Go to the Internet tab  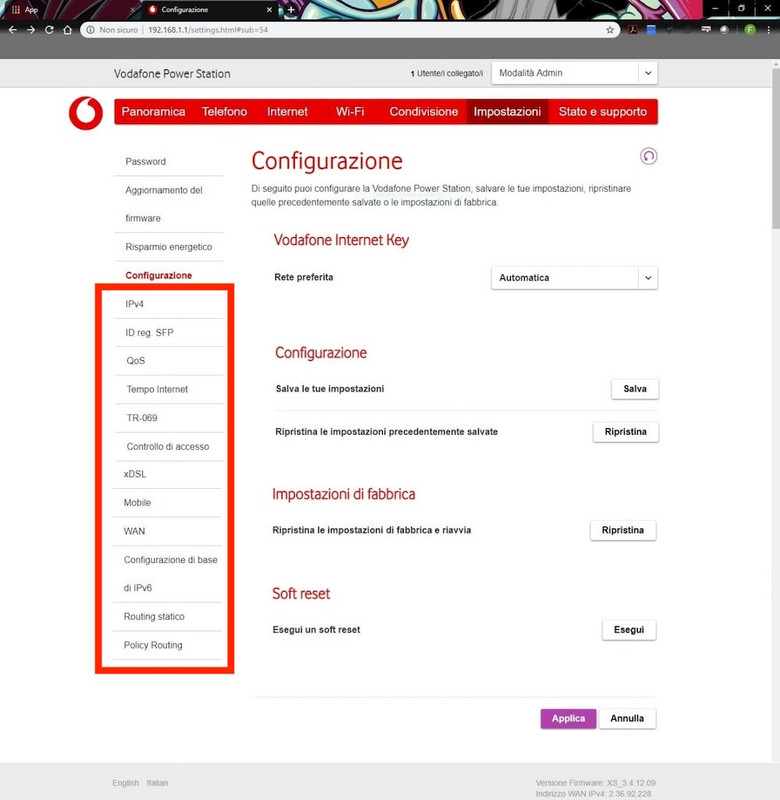pos(287,112)
